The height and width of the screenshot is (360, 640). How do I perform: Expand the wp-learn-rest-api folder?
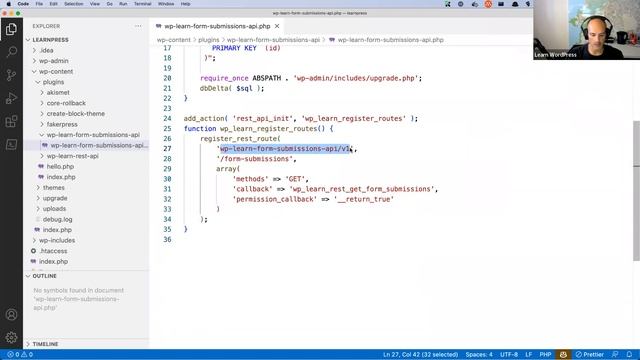click(x=42, y=156)
